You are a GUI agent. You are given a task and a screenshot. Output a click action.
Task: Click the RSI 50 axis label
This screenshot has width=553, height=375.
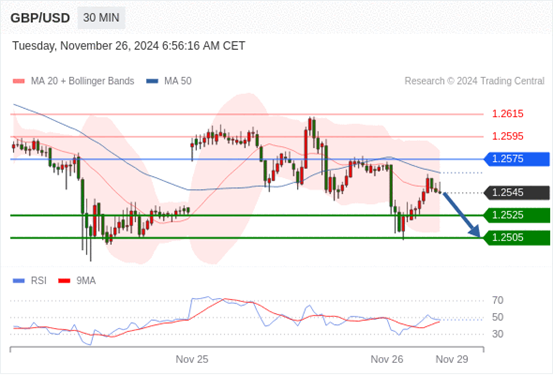[x=498, y=317]
